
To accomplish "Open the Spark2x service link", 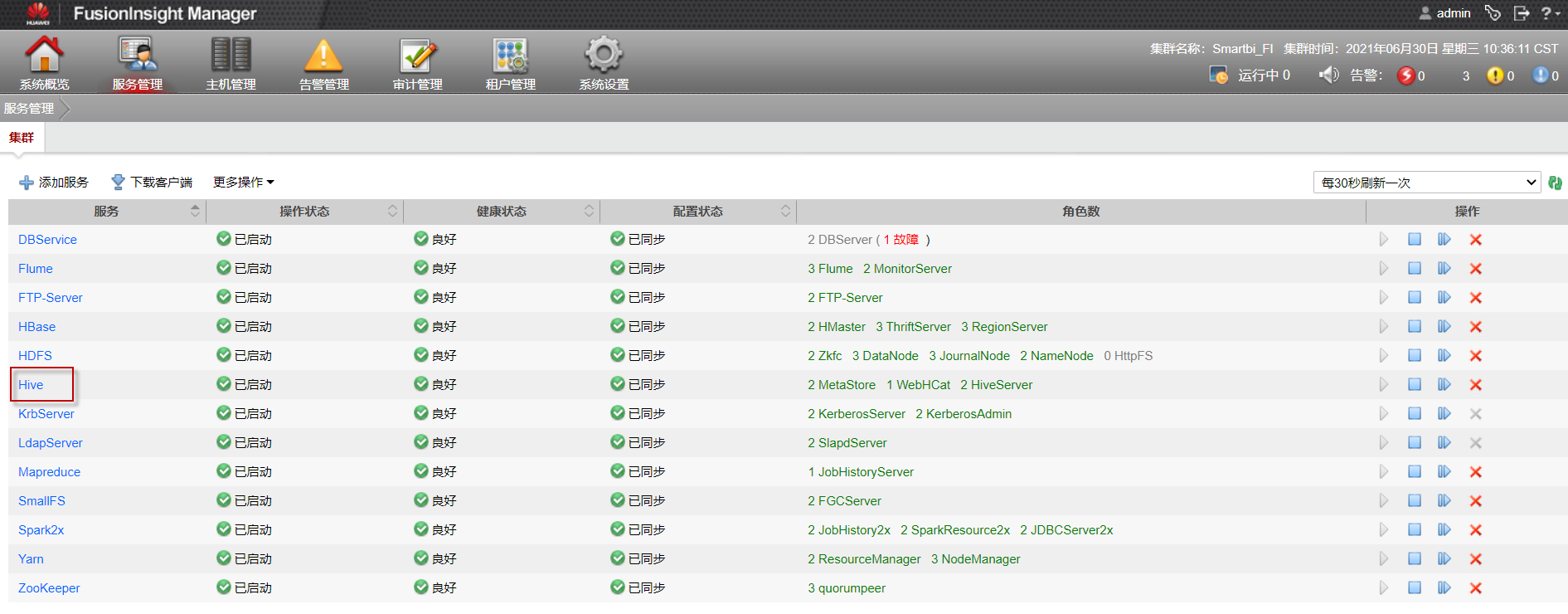I will [x=41, y=530].
